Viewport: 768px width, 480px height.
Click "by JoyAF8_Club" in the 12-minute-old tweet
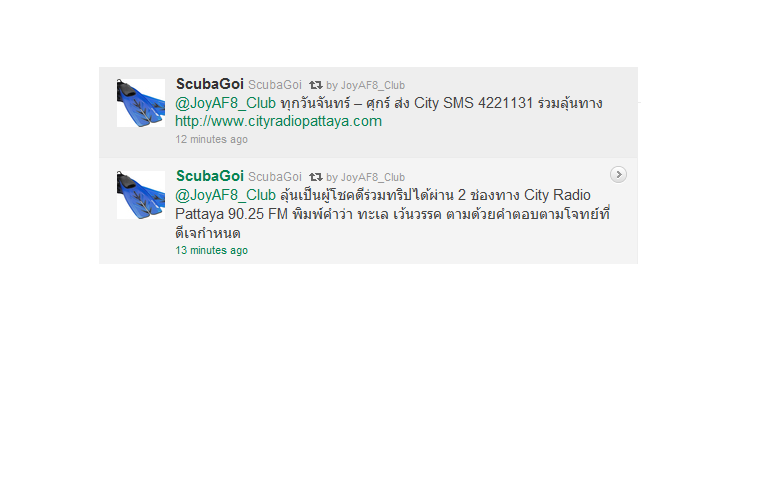365,85
